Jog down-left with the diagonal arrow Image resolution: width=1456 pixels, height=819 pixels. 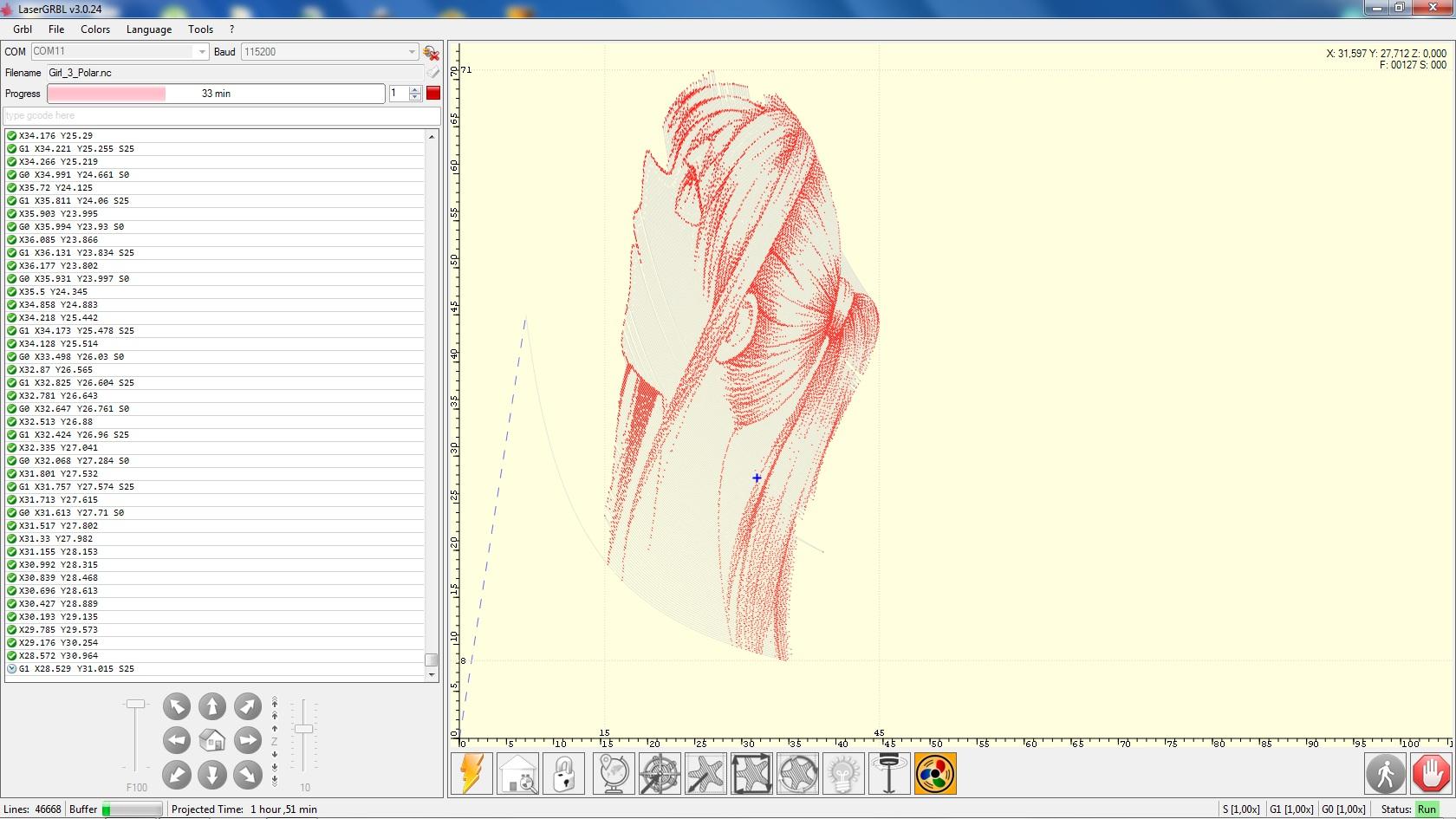click(x=177, y=775)
